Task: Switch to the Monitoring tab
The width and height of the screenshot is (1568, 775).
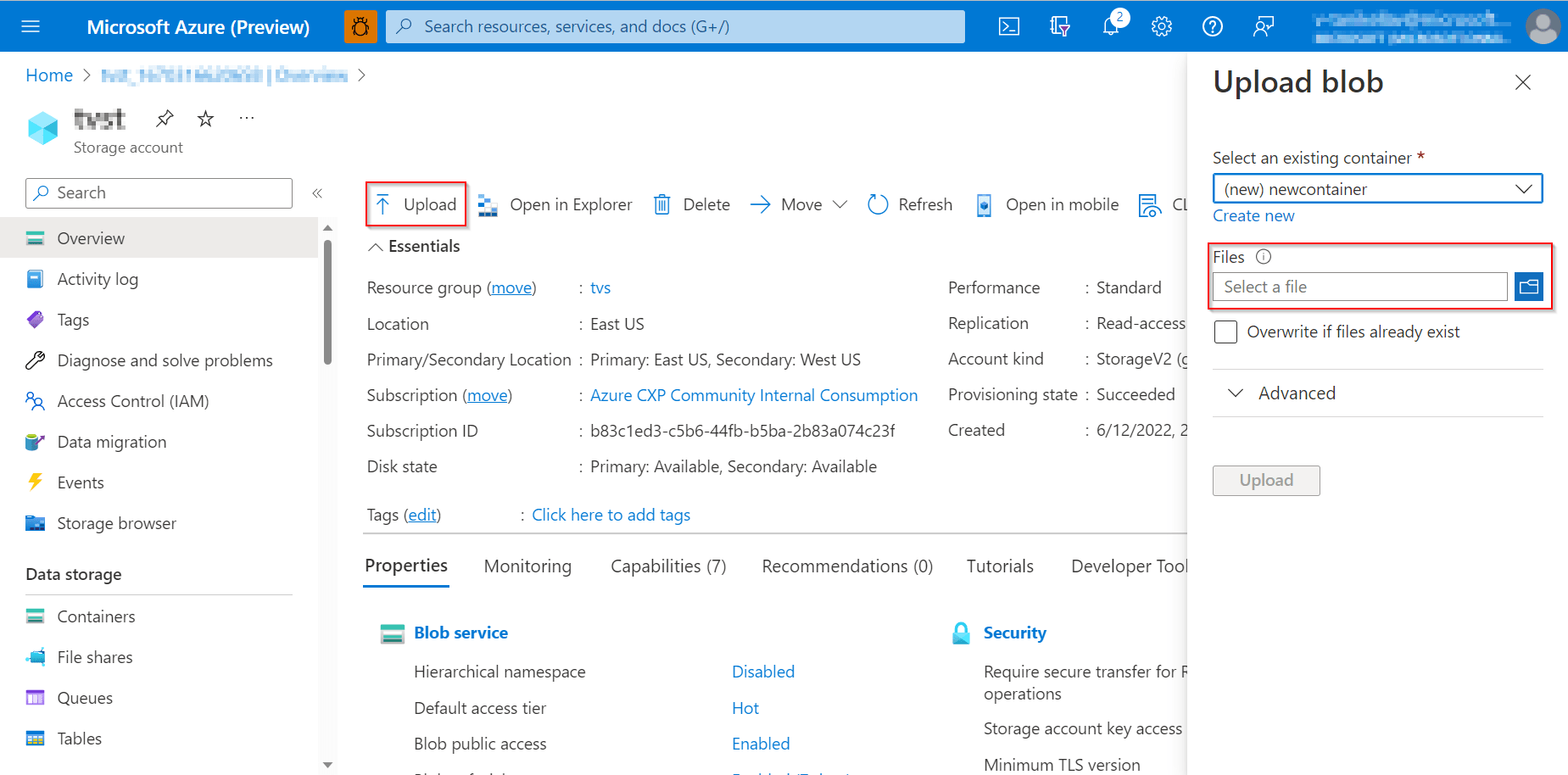Action: point(527,566)
